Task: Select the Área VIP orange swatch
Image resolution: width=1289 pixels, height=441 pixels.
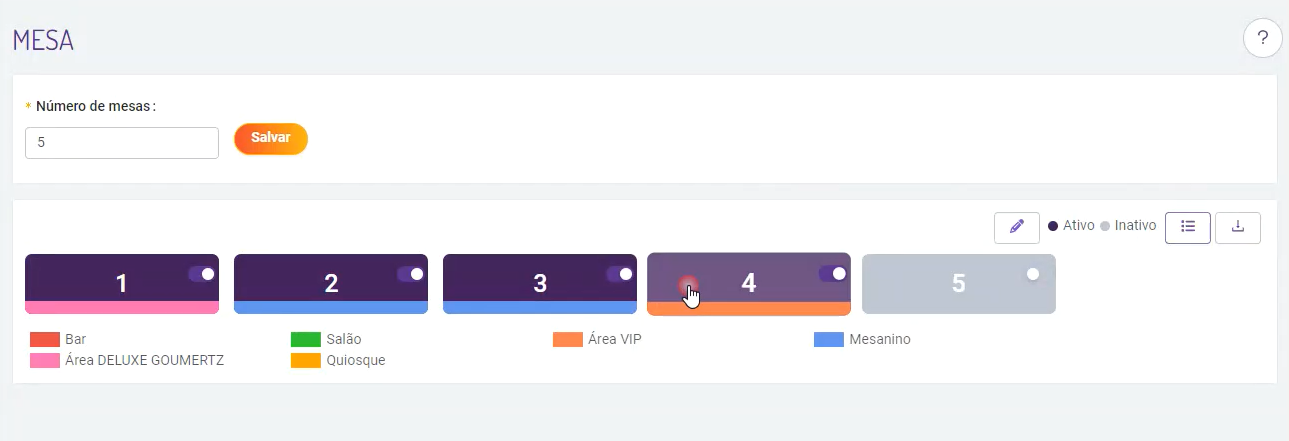Action: point(568,340)
